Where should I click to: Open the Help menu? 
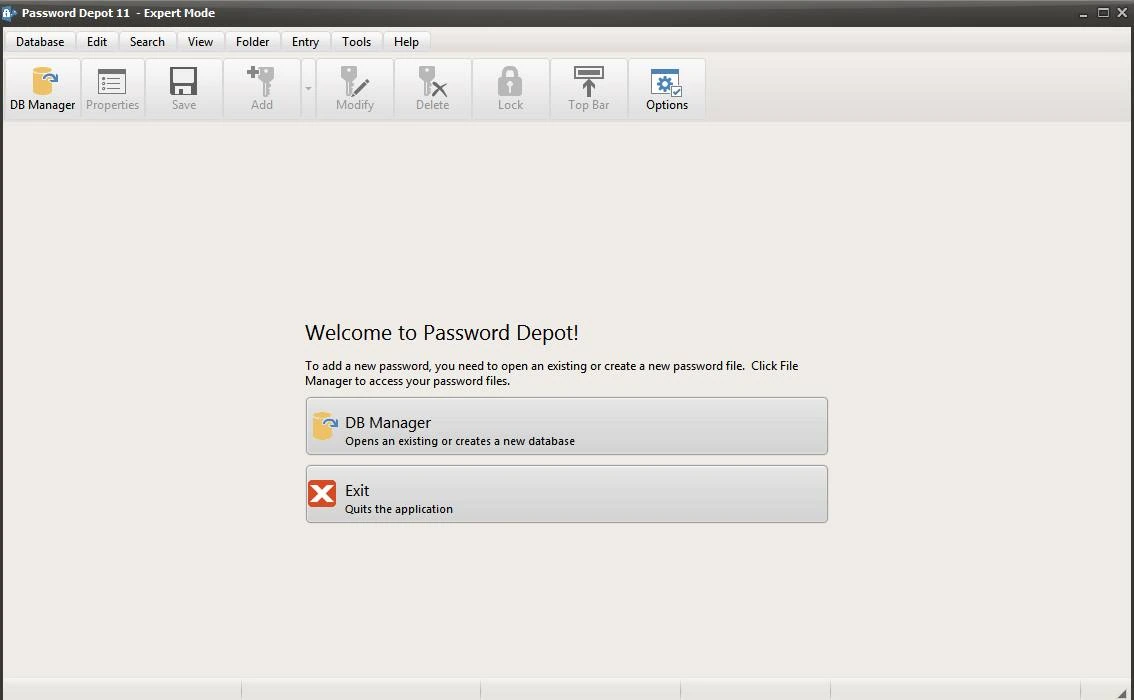tap(406, 42)
